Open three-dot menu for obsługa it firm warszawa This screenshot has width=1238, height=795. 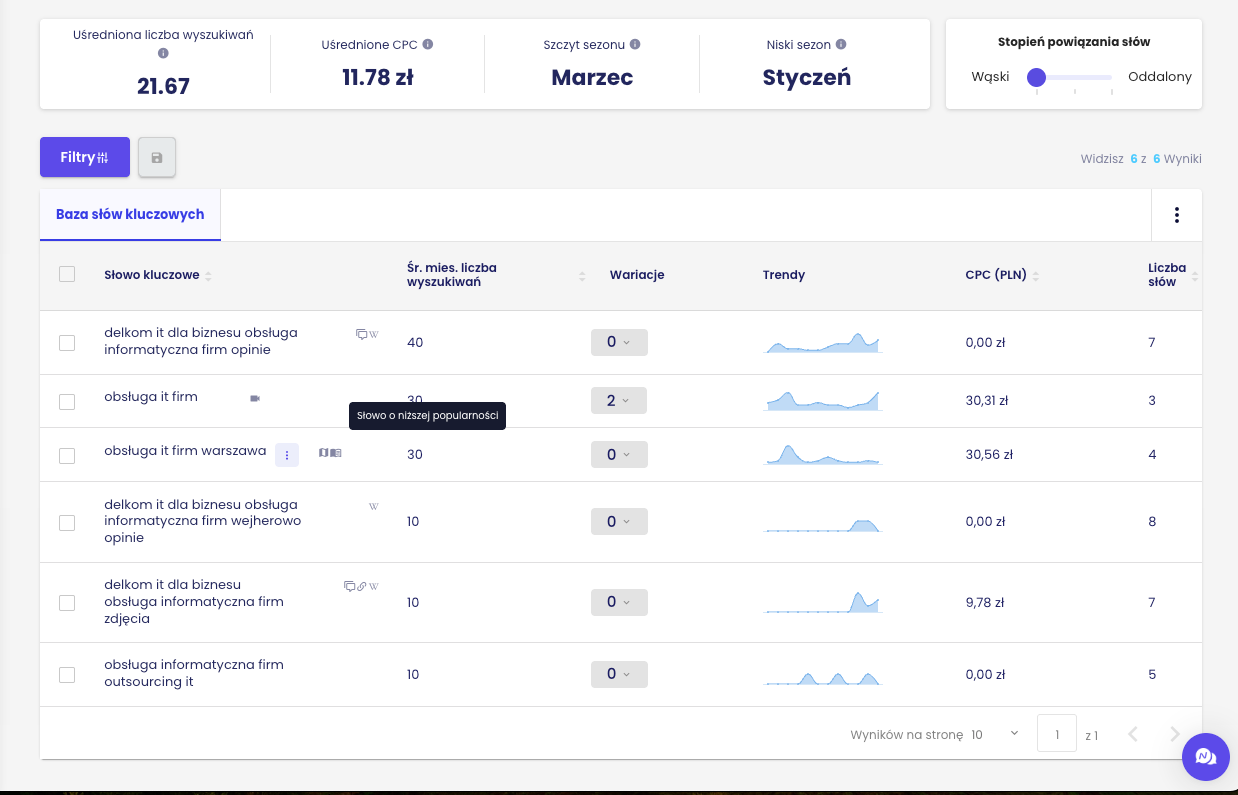pyautogui.click(x=287, y=455)
